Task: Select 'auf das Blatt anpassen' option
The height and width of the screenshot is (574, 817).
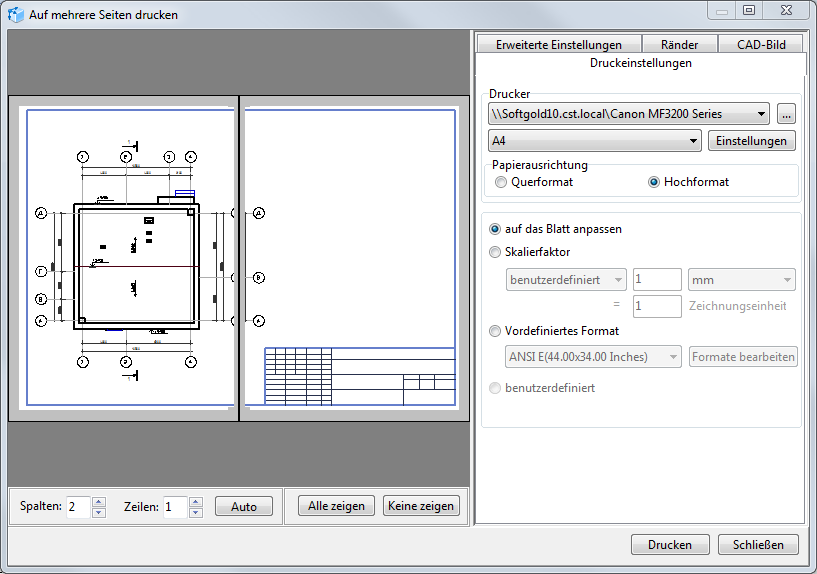Action: click(x=496, y=229)
